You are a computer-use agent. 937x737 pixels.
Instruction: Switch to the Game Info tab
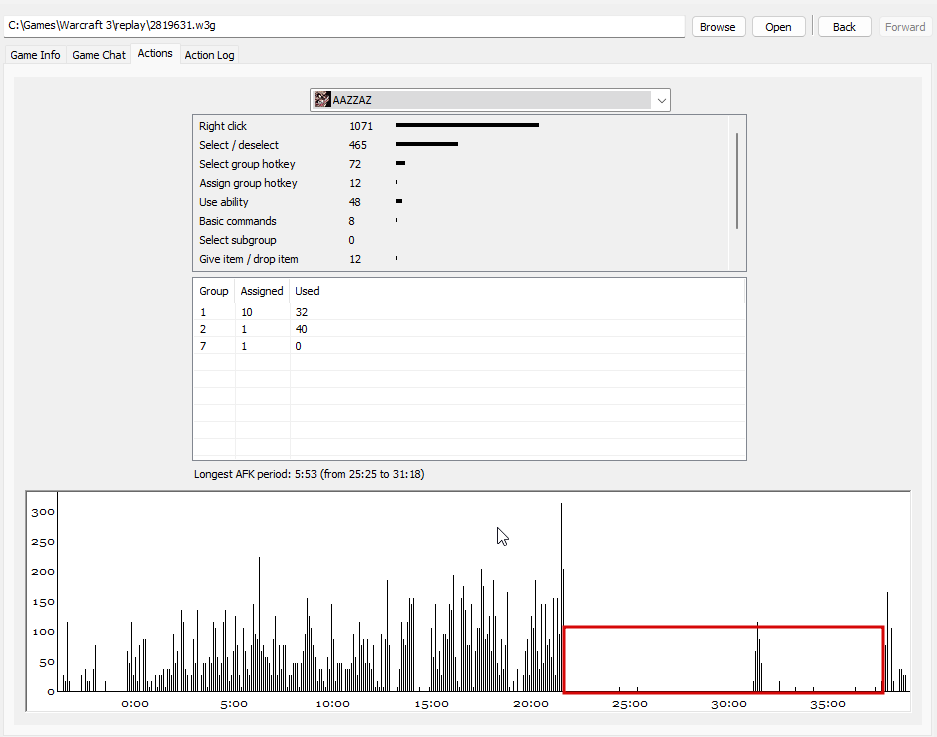pyautogui.click(x=35, y=55)
